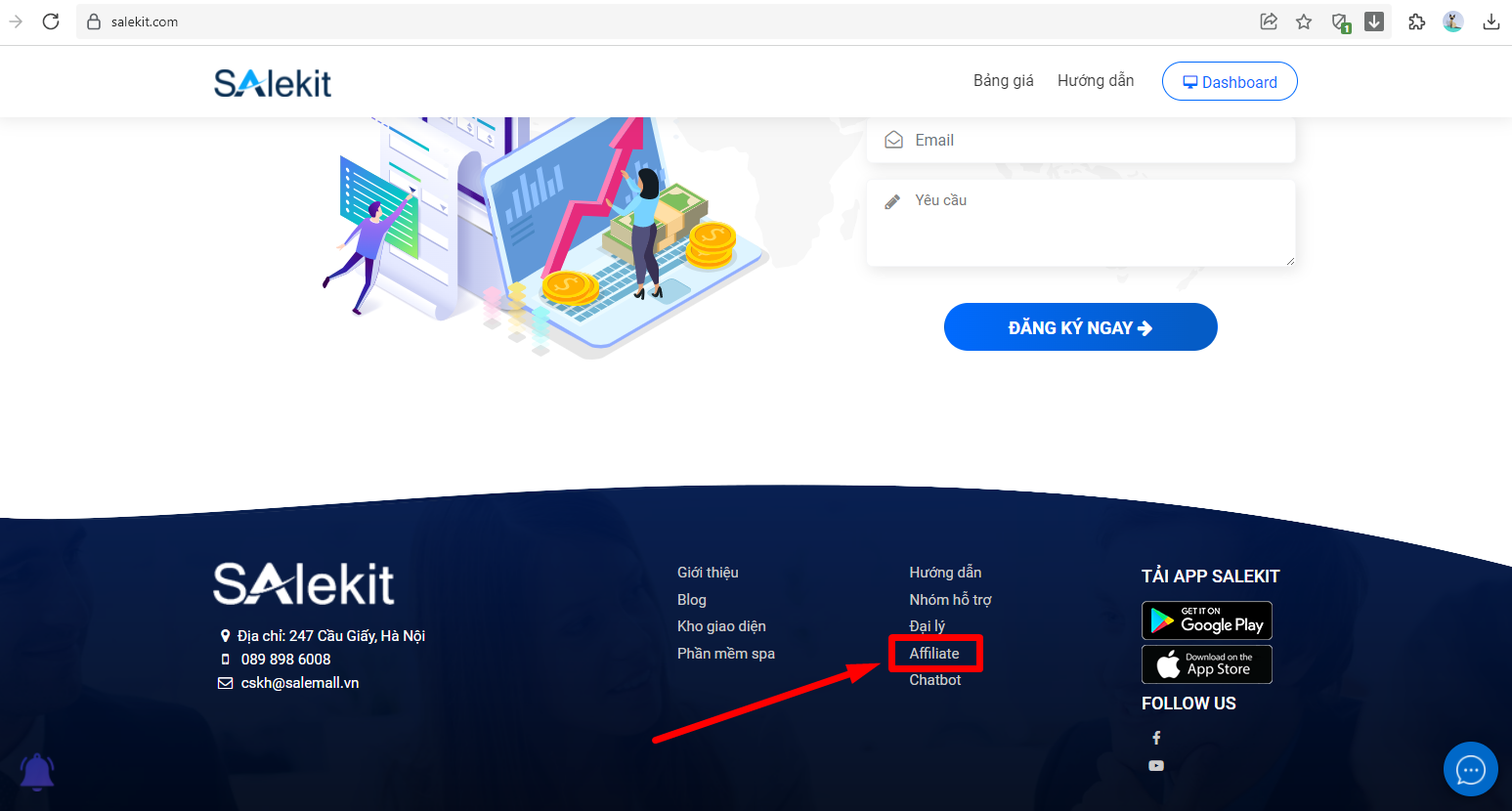Image resolution: width=1512 pixels, height=811 pixels.
Task: Click the FOLLOW US heading
Action: 1188,704
